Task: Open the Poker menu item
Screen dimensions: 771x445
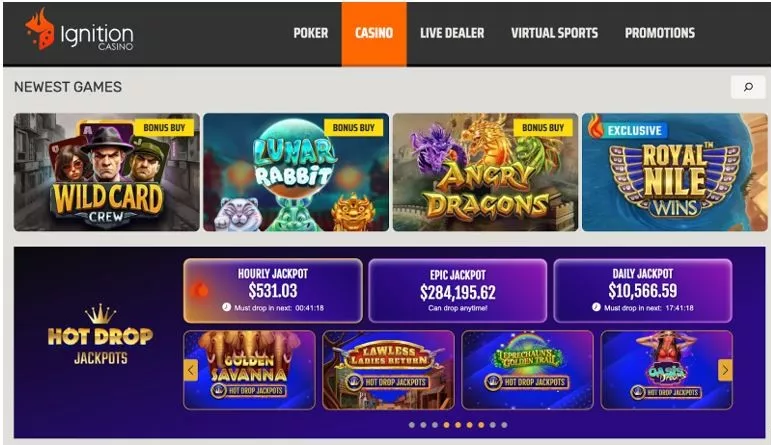Action: click(311, 33)
